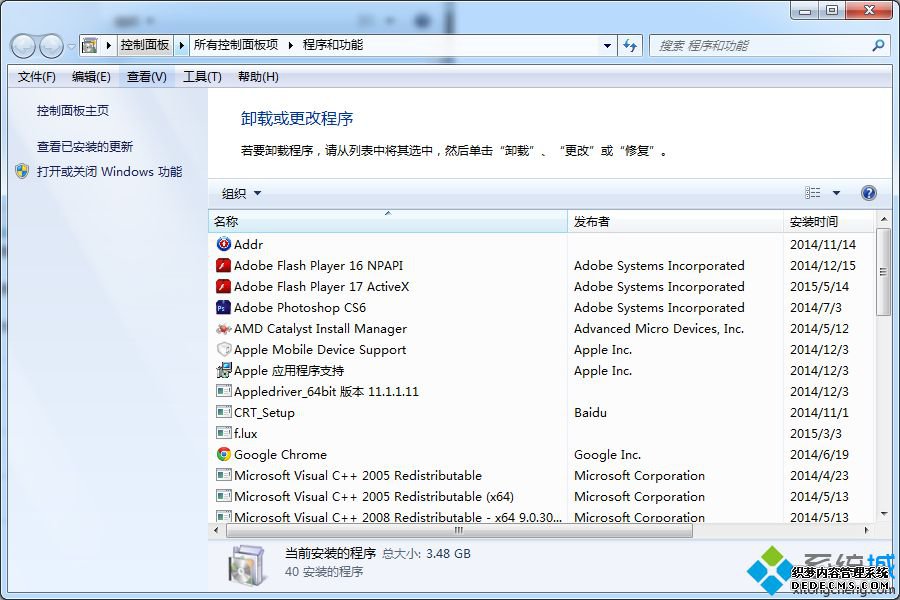Viewport: 900px width, 600px height.
Task: Open the 工具(T) menu
Action: 202,76
